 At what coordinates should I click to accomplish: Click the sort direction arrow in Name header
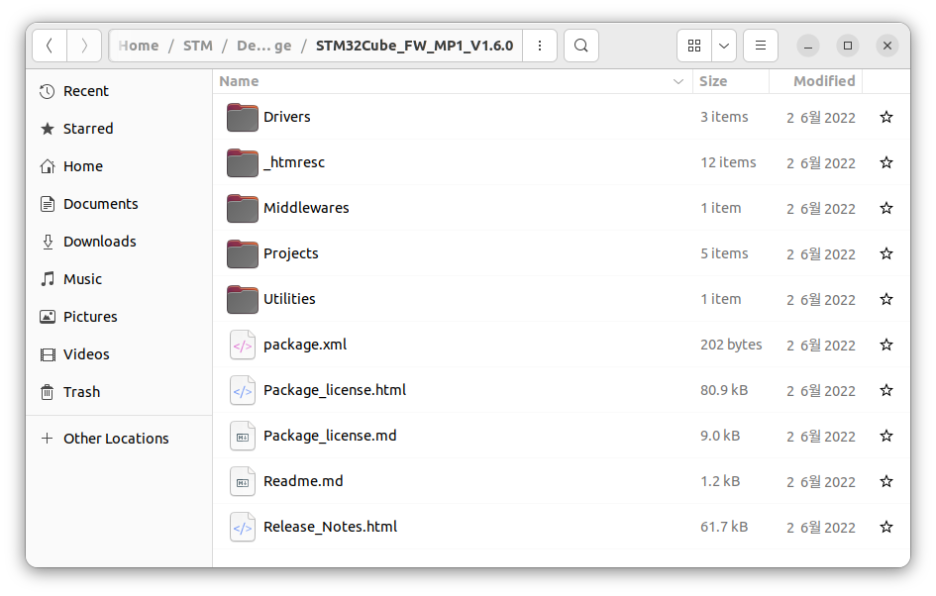(x=678, y=82)
